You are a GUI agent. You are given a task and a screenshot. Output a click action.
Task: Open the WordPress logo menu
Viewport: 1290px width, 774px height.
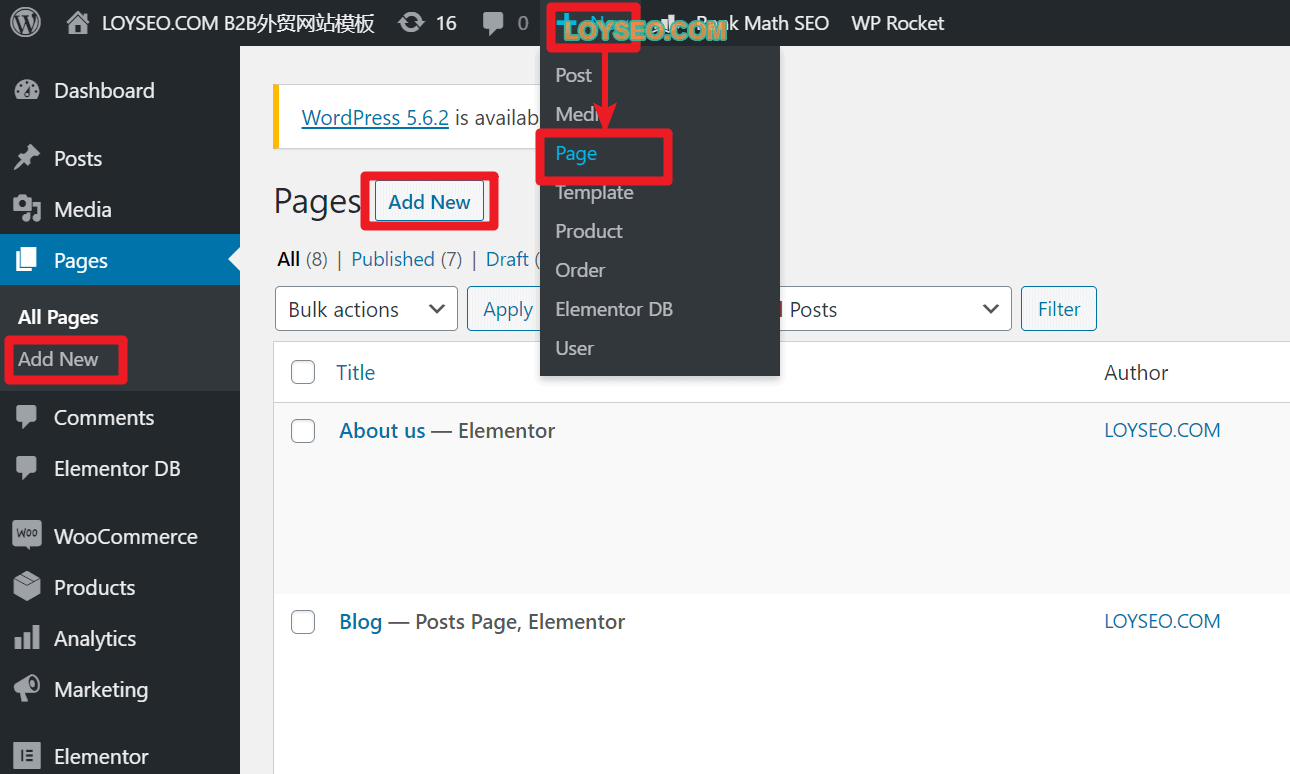[x=25, y=22]
